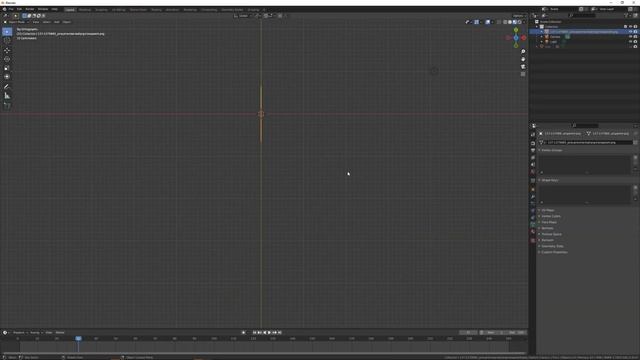This screenshot has height=360, width=640.
Task: Click the red X axis on gizmo
Action: pyautogui.click(x=524, y=38)
